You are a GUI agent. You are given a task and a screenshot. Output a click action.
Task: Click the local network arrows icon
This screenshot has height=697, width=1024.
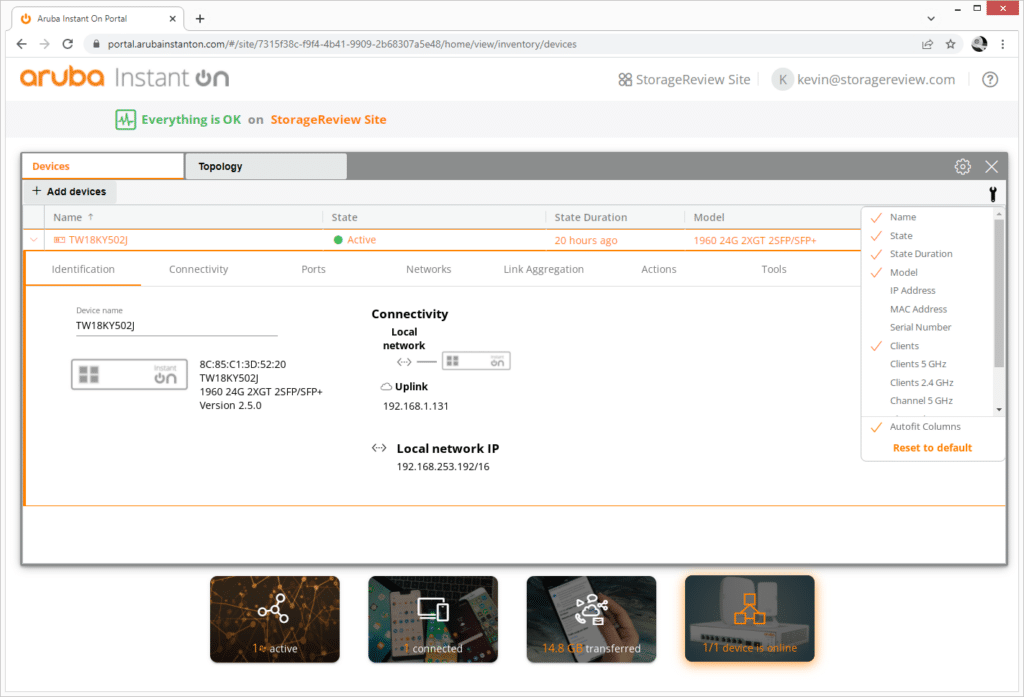pyautogui.click(x=404, y=361)
